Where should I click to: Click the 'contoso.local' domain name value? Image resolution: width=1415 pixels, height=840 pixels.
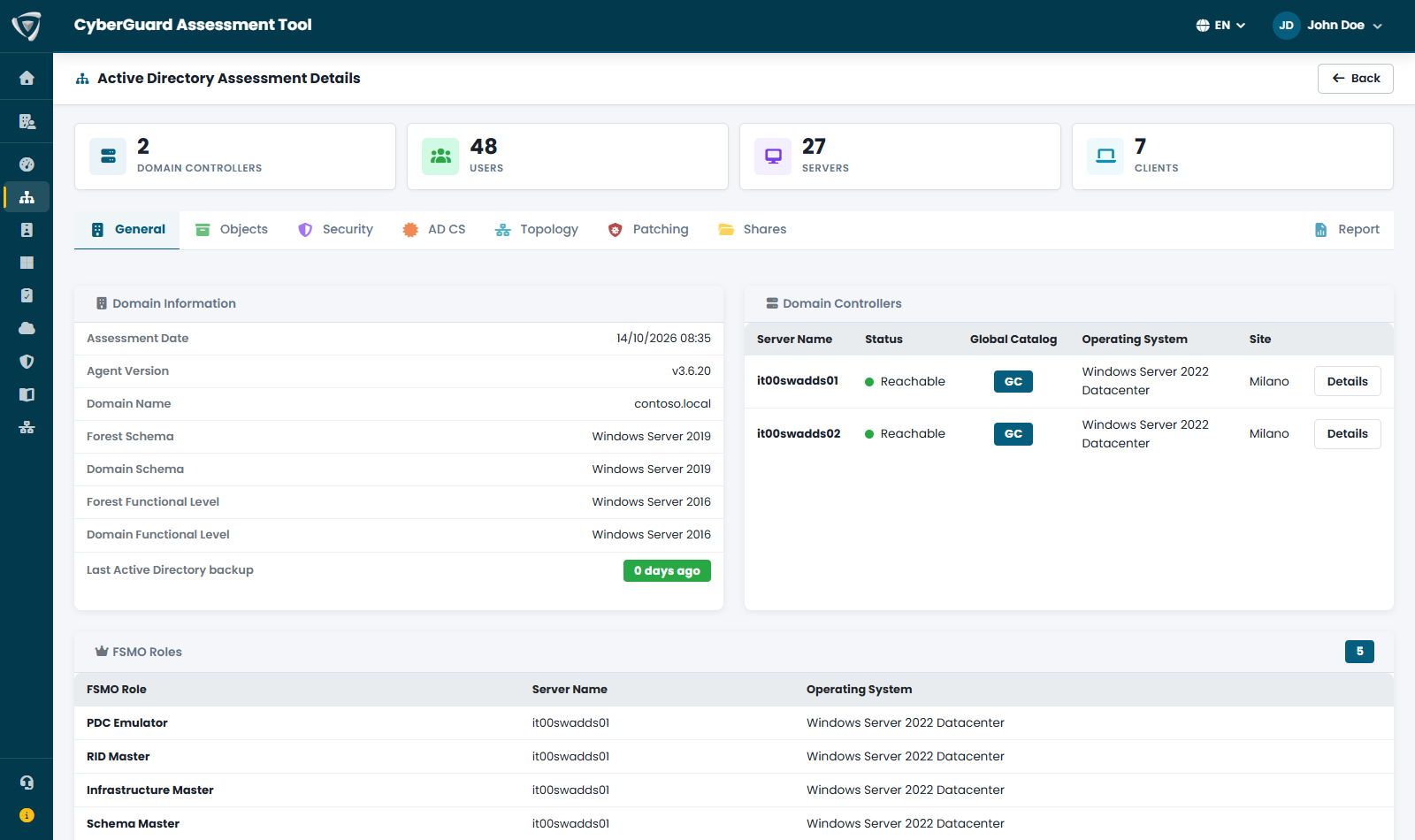(x=672, y=404)
